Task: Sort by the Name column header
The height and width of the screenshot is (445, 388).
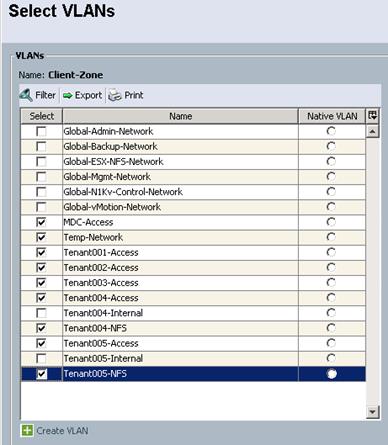Action: (180, 116)
